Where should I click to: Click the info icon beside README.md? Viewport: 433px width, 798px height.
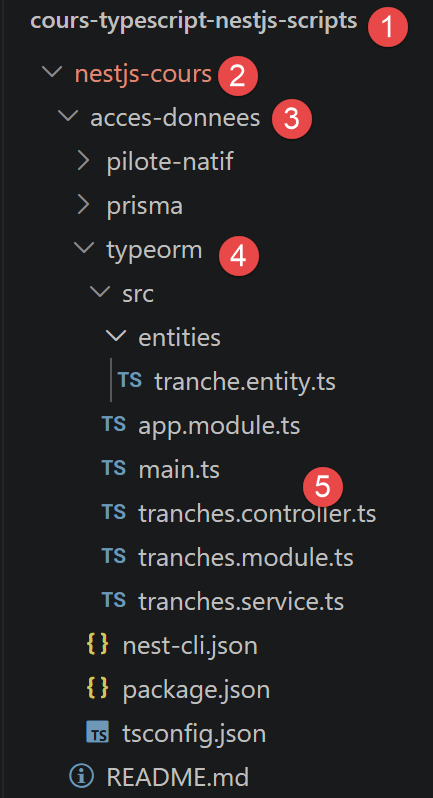point(81,777)
